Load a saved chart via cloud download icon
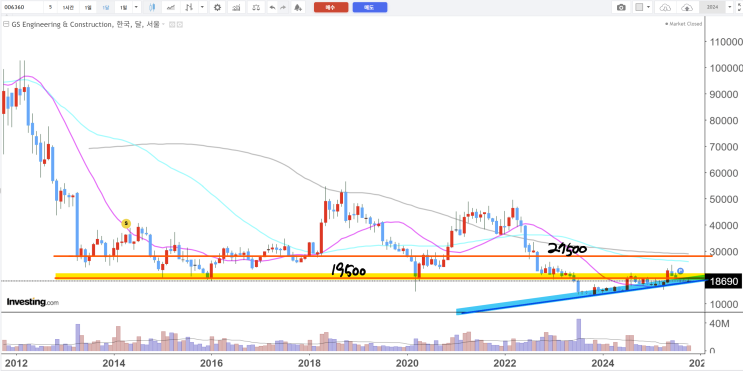The height and width of the screenshot is (371, 743). pos(666,7)
